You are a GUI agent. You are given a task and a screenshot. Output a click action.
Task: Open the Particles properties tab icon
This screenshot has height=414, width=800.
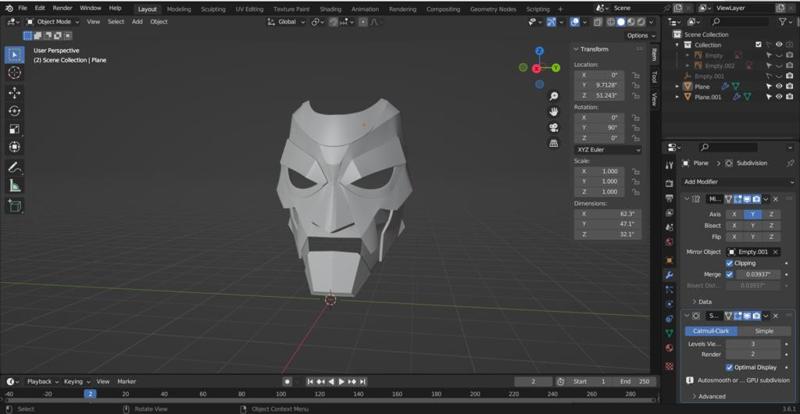669,289
